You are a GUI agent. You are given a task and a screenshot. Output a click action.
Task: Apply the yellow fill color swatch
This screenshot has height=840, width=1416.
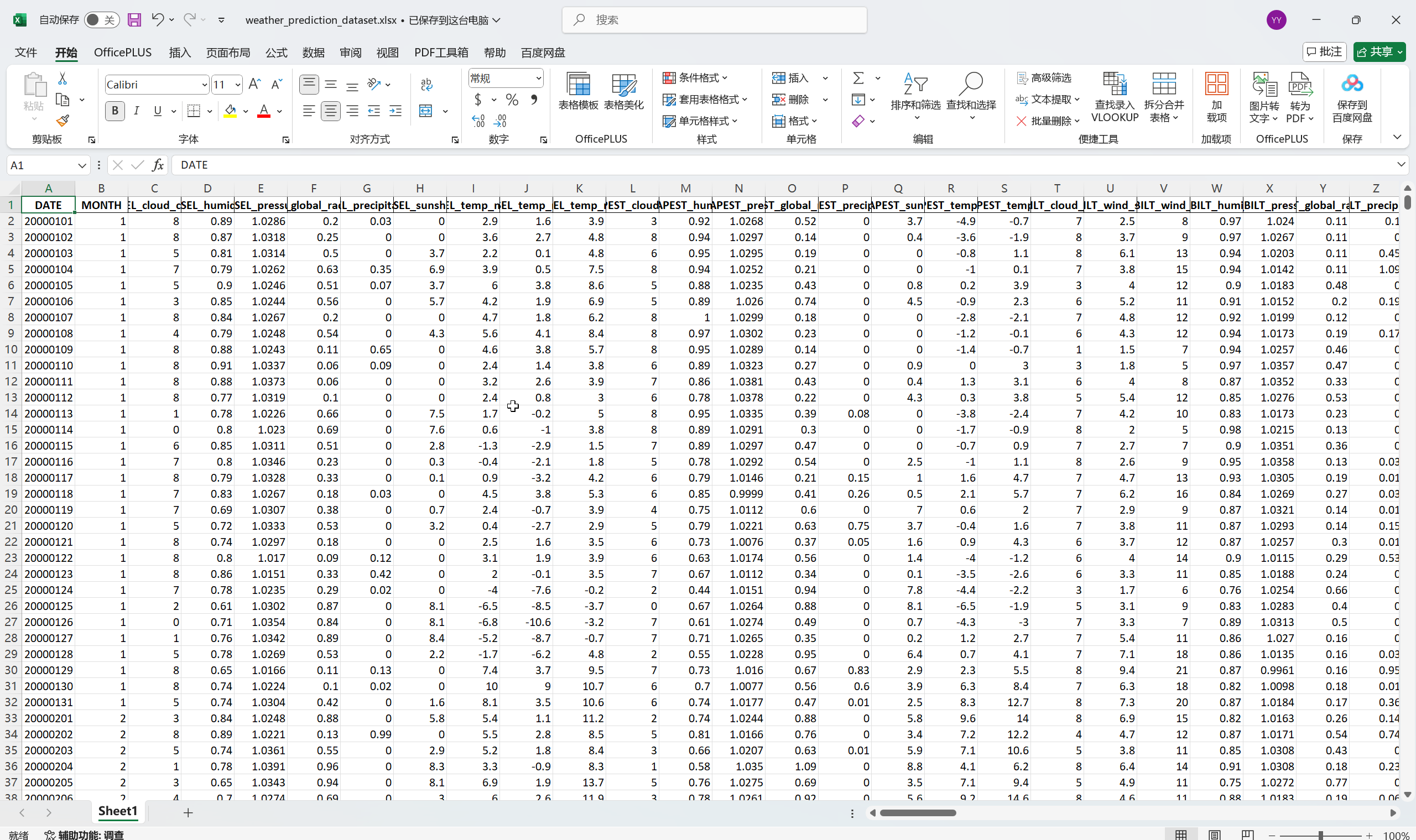(230, 111)
